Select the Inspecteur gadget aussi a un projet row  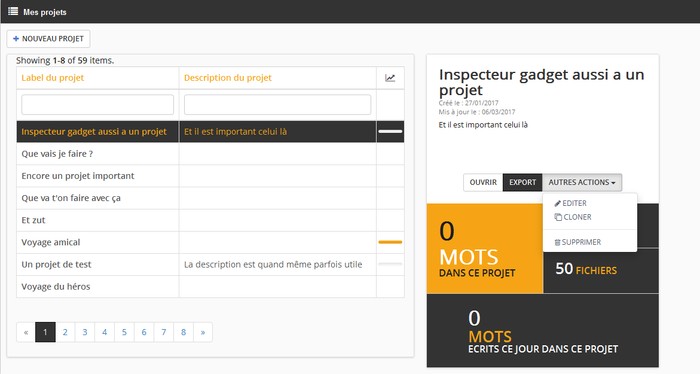[x=210, y=132]
